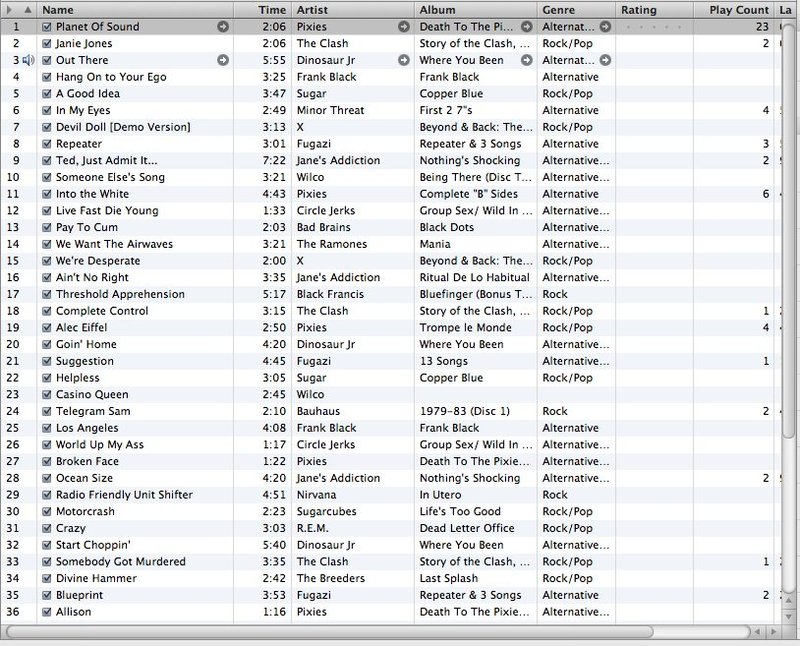Uncheck the Motorcrash checkbox
The image size is (800, 646).
point(47,511)
